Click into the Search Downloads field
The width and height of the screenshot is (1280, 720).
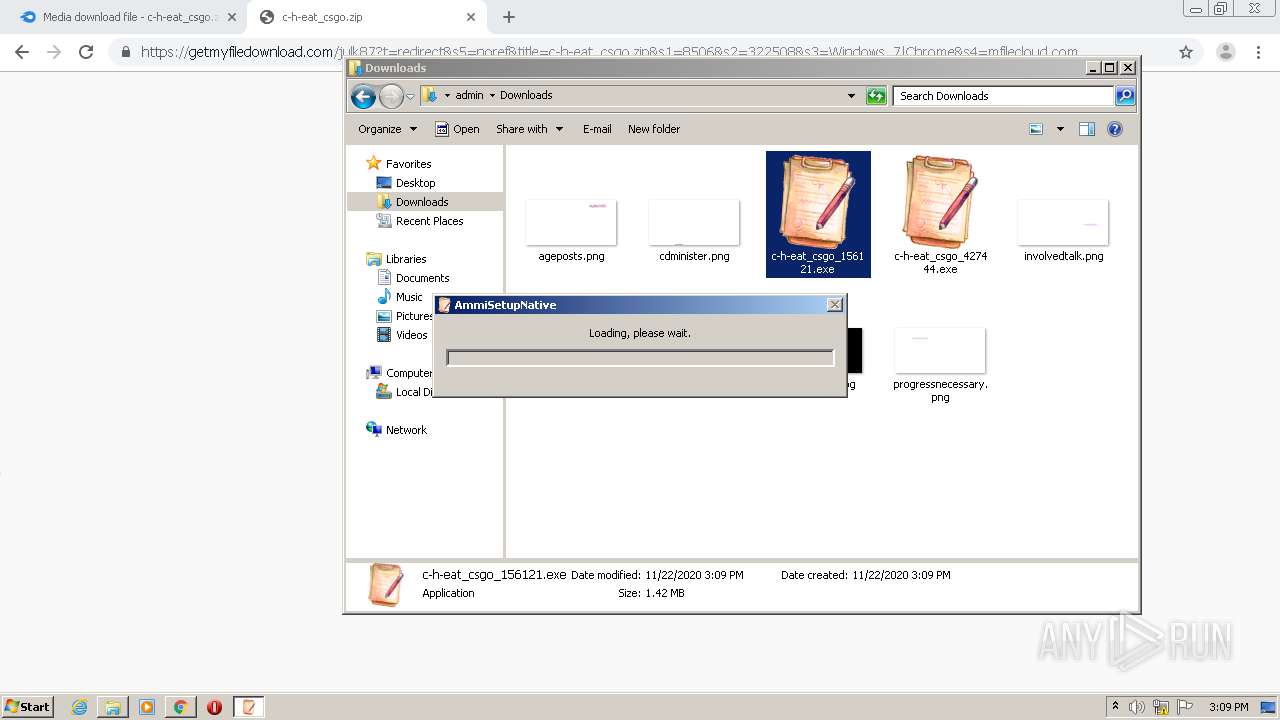click(1004, 96)
